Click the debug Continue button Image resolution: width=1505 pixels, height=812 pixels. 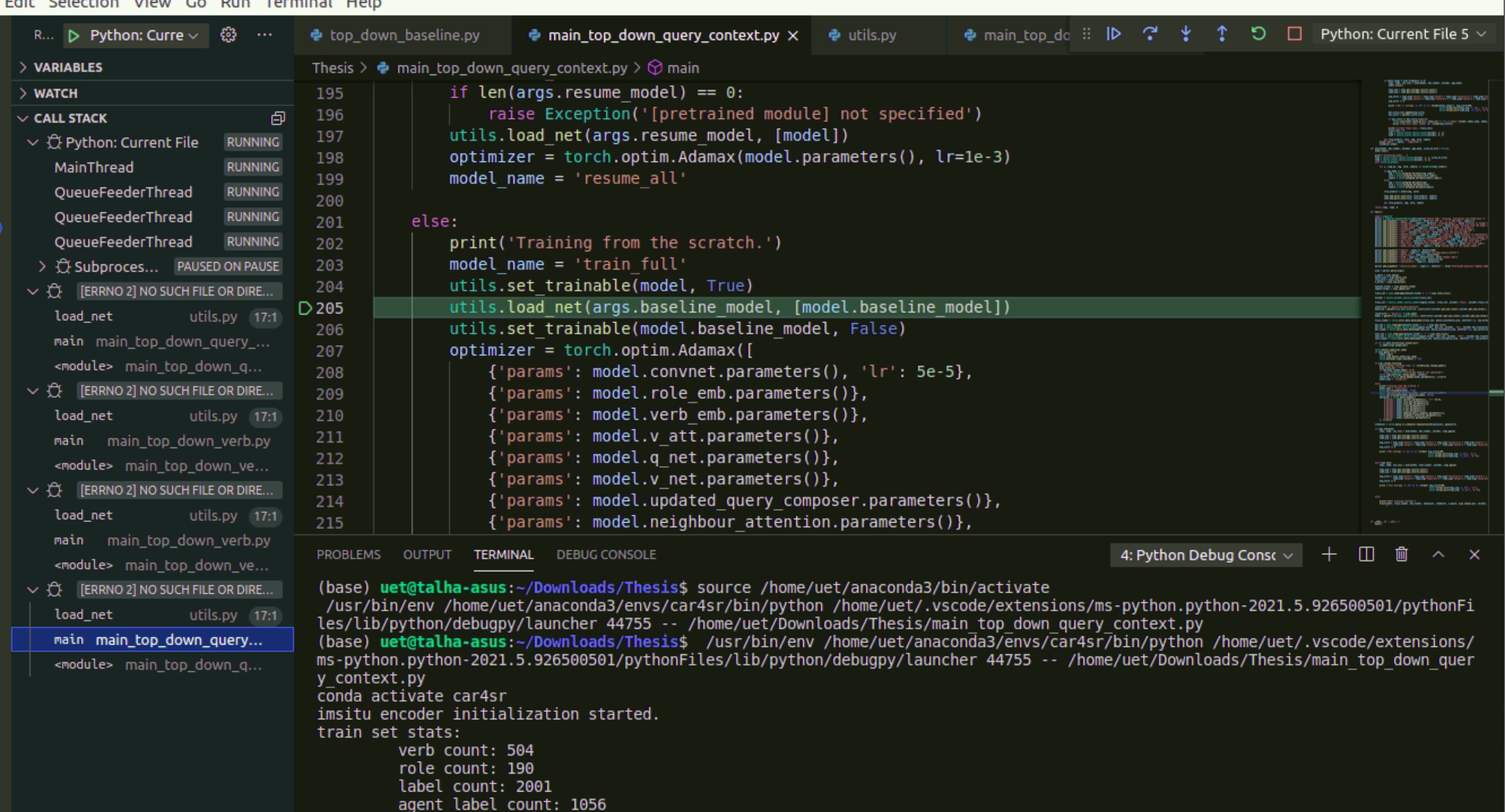[1114, 34]
